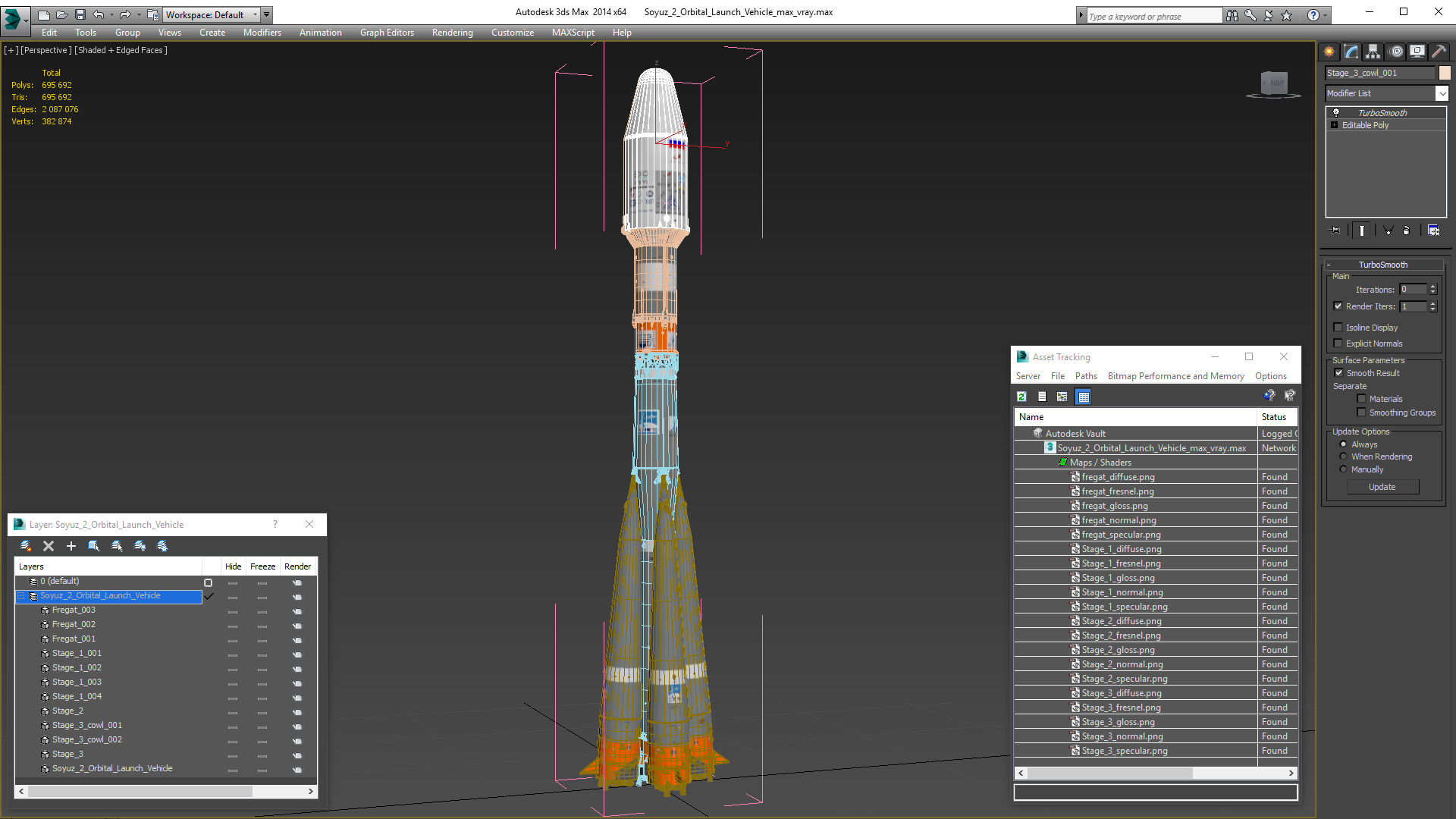Refresh the Asset Tracking list
Image resolution: width=1456 pixels, height=819 pixels.
coord(1021,397)
